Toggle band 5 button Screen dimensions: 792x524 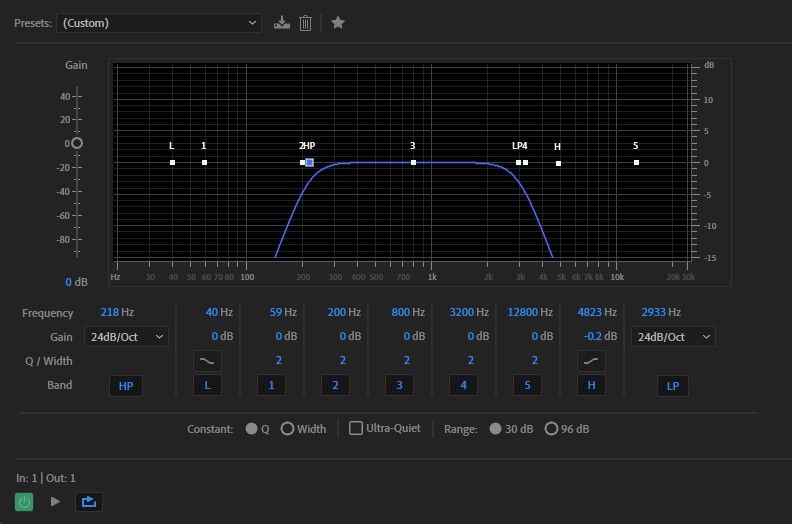[527, 385]
